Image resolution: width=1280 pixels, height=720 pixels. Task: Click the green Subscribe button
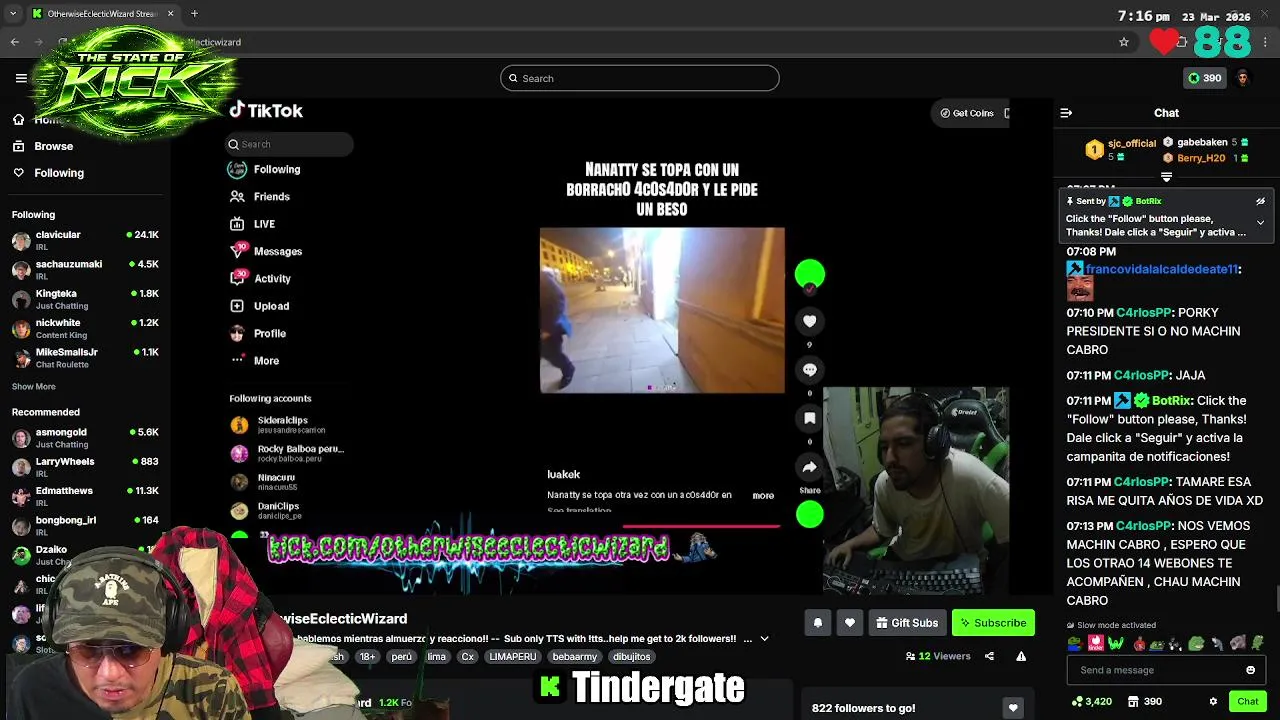pos(993,623)
